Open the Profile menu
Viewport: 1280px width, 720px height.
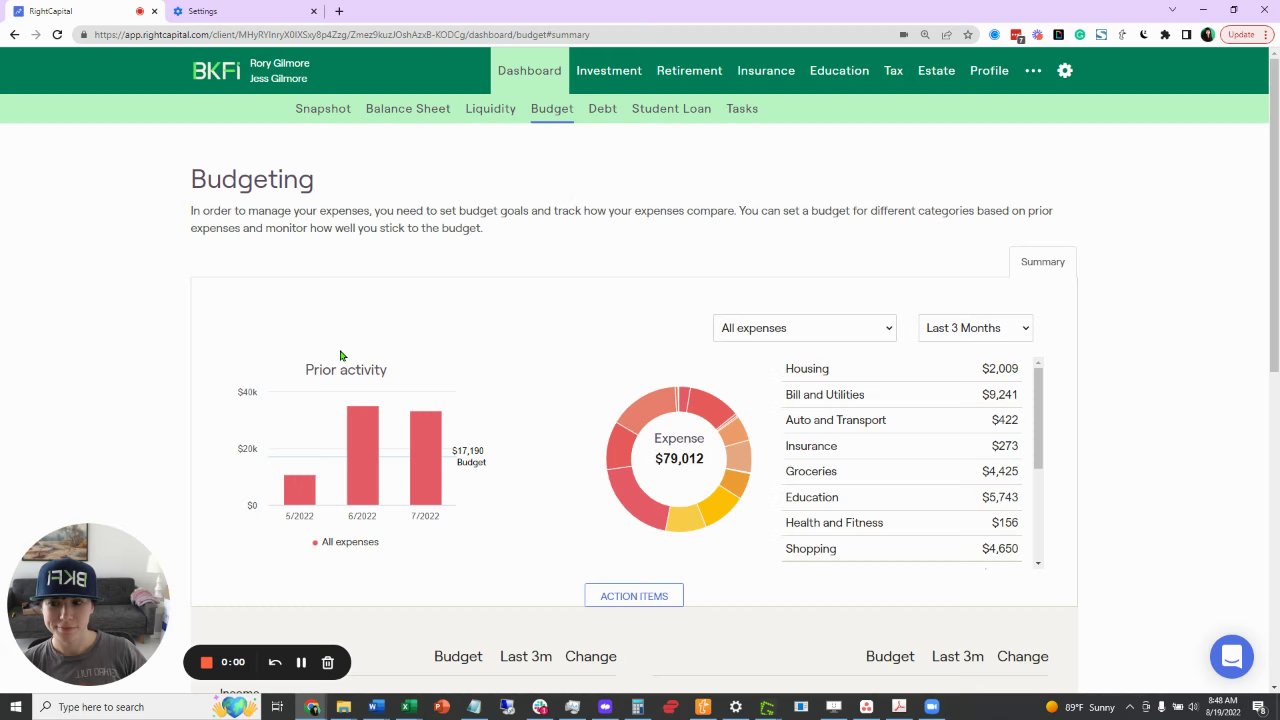989,71
